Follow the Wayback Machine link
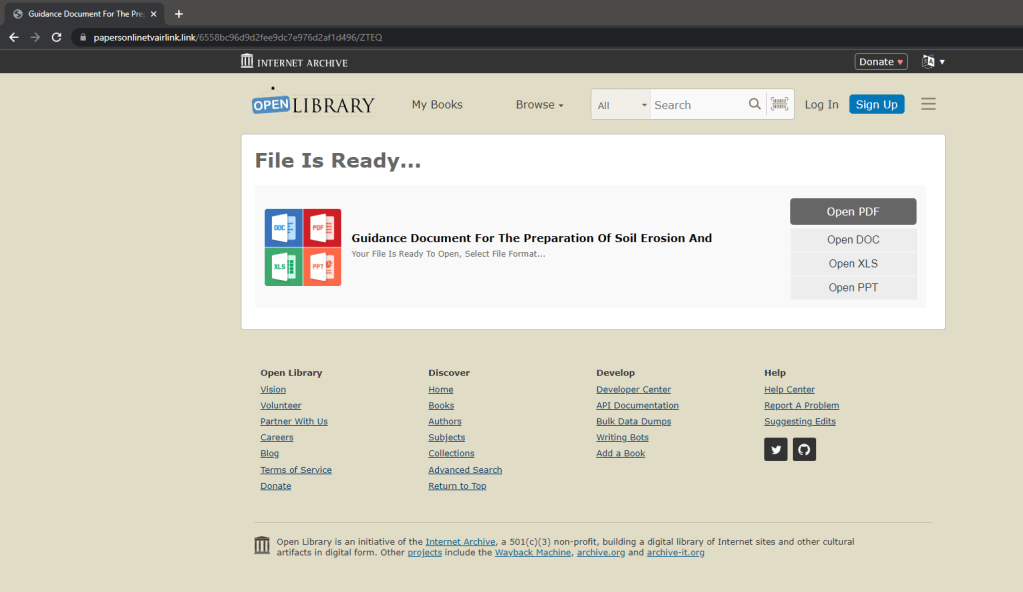 [533, 552]
